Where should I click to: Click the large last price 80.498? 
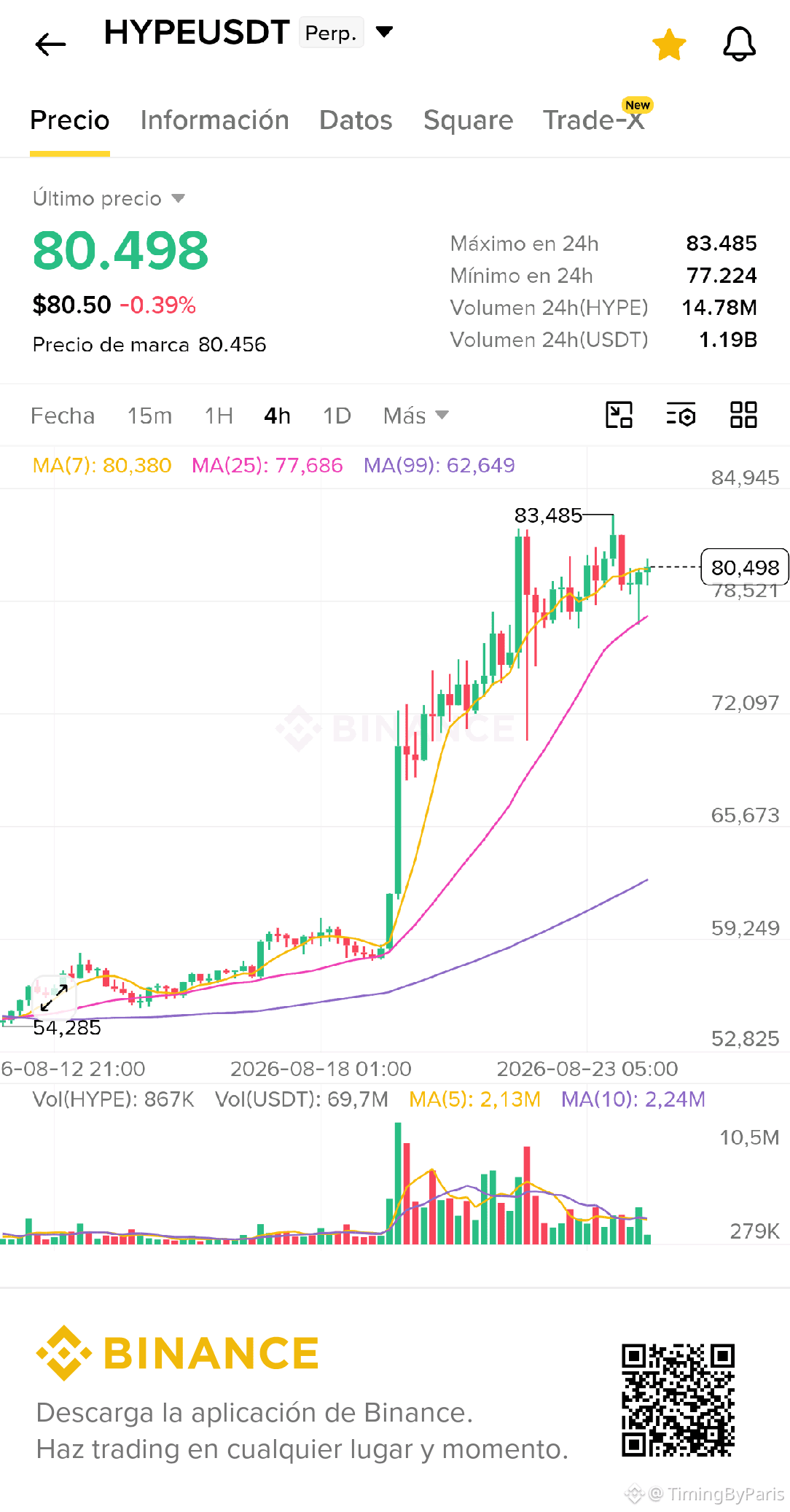coord(120,251)
